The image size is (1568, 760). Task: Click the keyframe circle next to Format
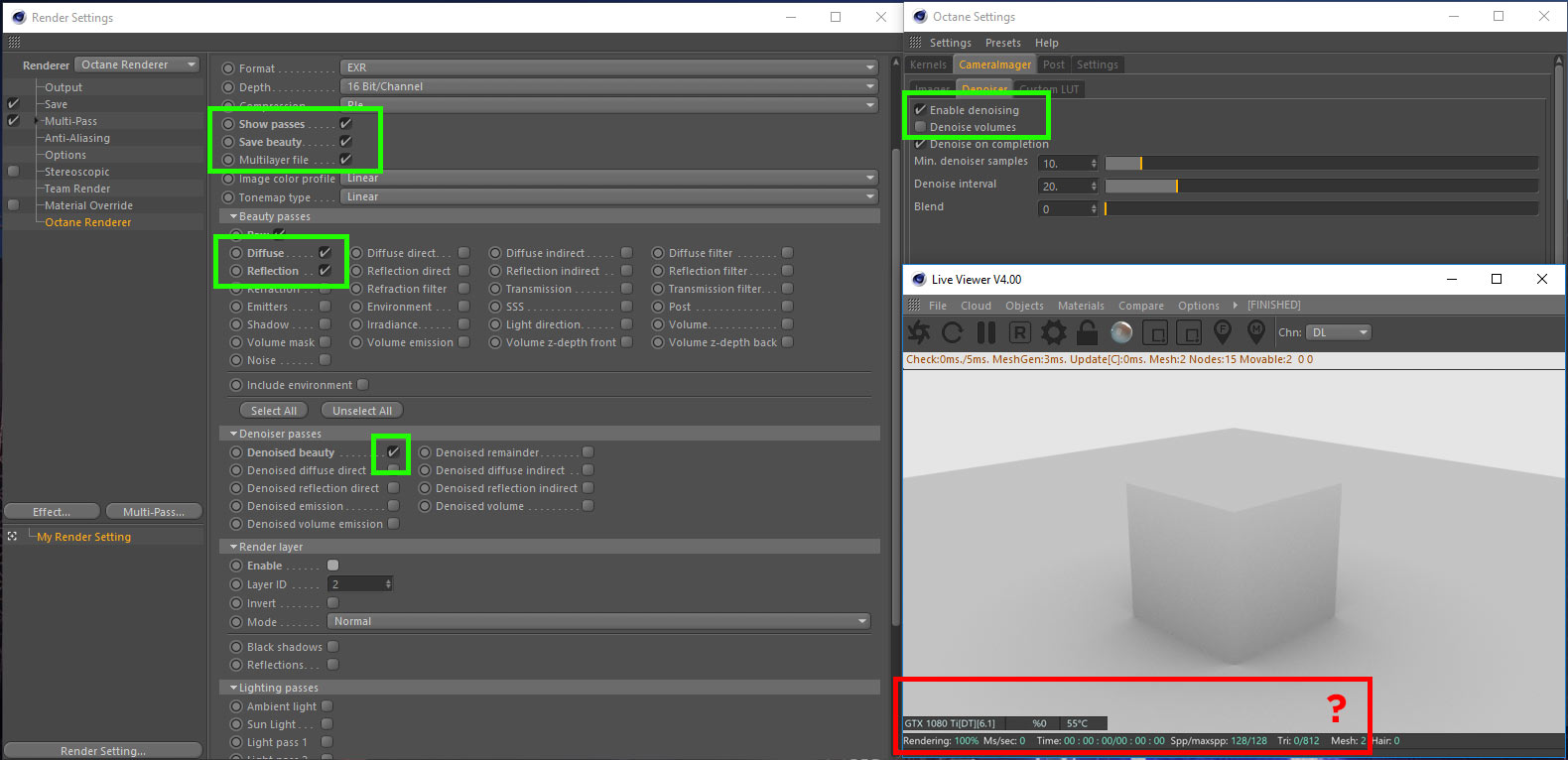click(x=228, y=67)
